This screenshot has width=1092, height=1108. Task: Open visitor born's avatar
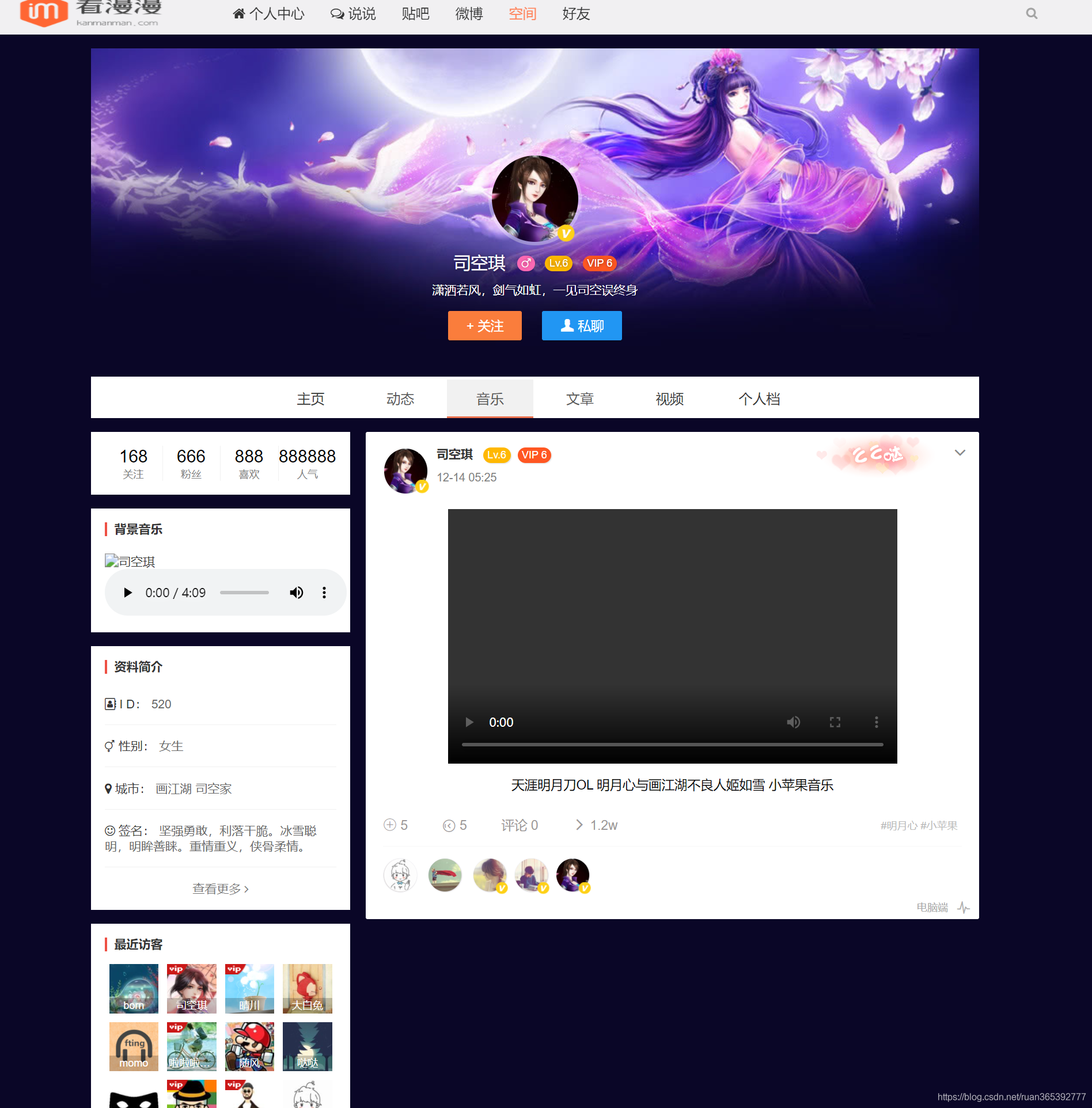coord(134,988)
